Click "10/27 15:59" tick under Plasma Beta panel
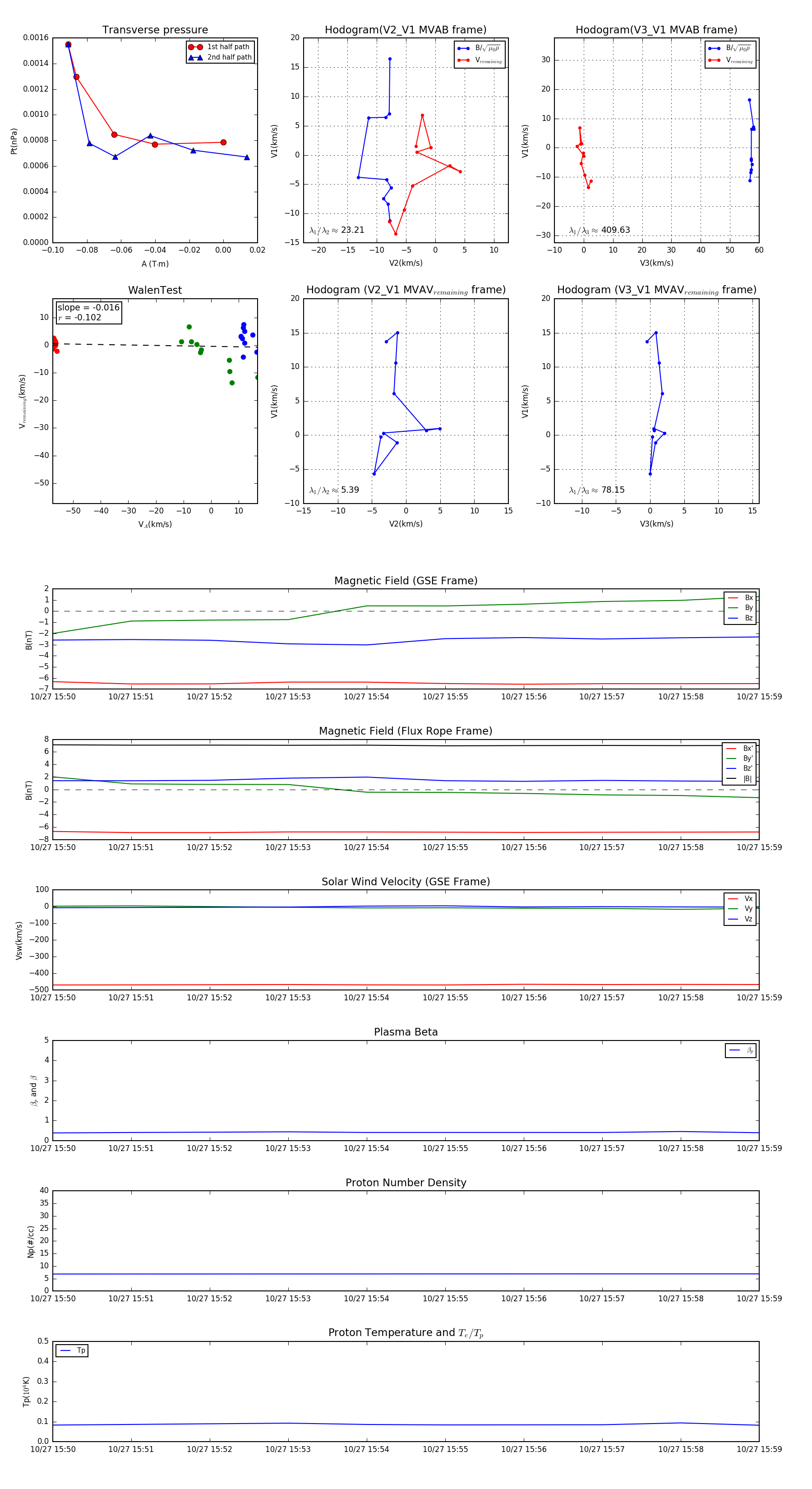Viewport: 812px width, 1489px height. pos(759,1148)
